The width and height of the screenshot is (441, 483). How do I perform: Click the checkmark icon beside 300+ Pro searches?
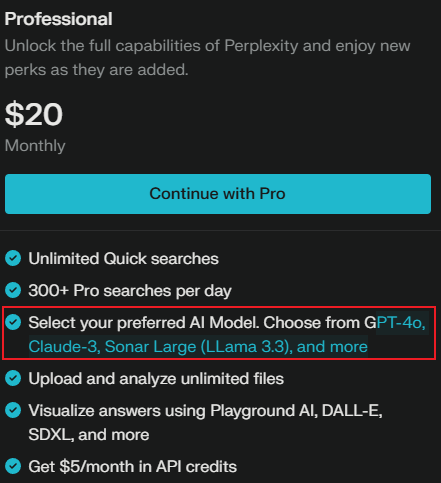13,290
